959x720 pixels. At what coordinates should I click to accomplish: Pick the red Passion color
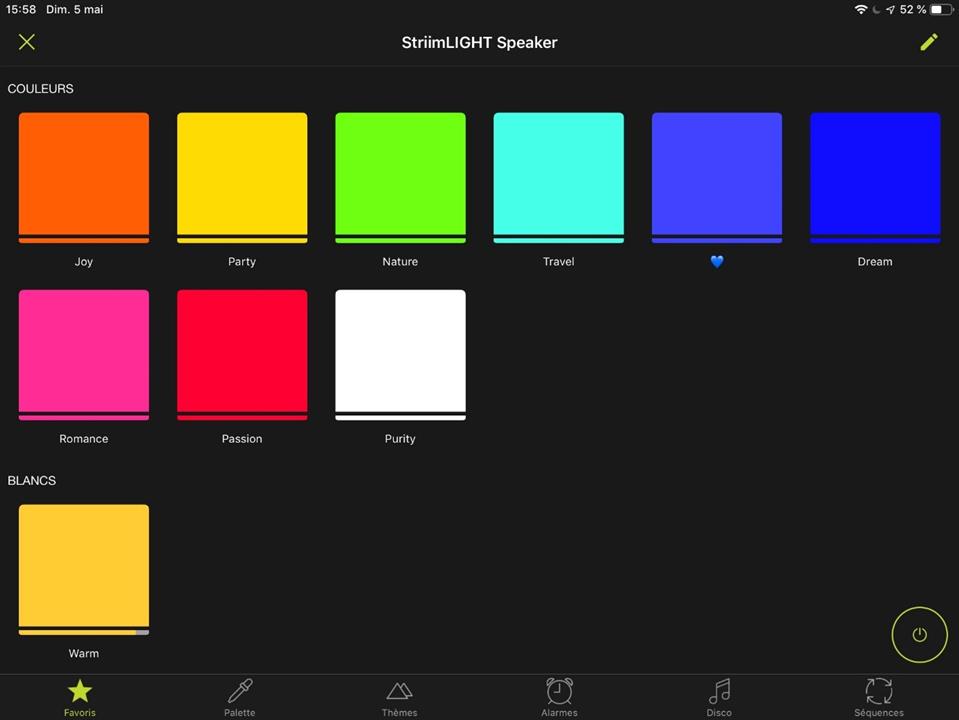(x=242, y=354)
